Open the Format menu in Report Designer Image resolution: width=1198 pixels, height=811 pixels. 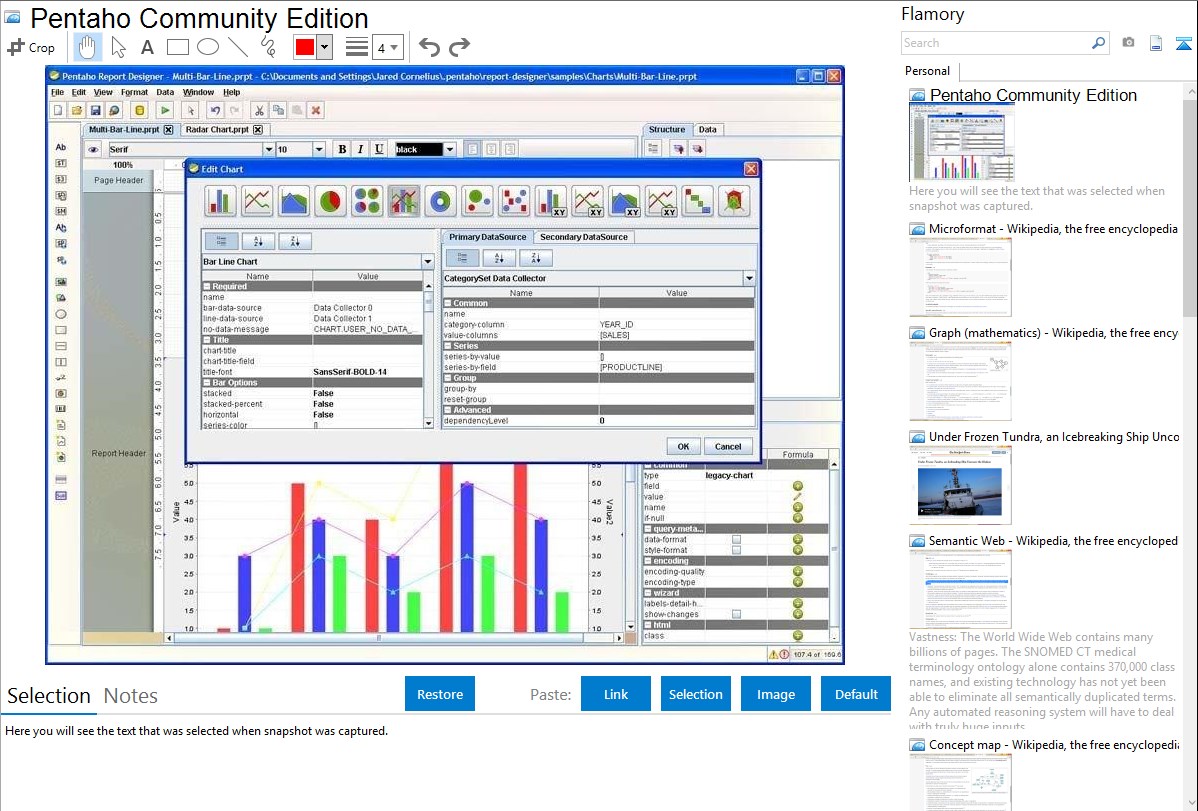pos(134,92)
